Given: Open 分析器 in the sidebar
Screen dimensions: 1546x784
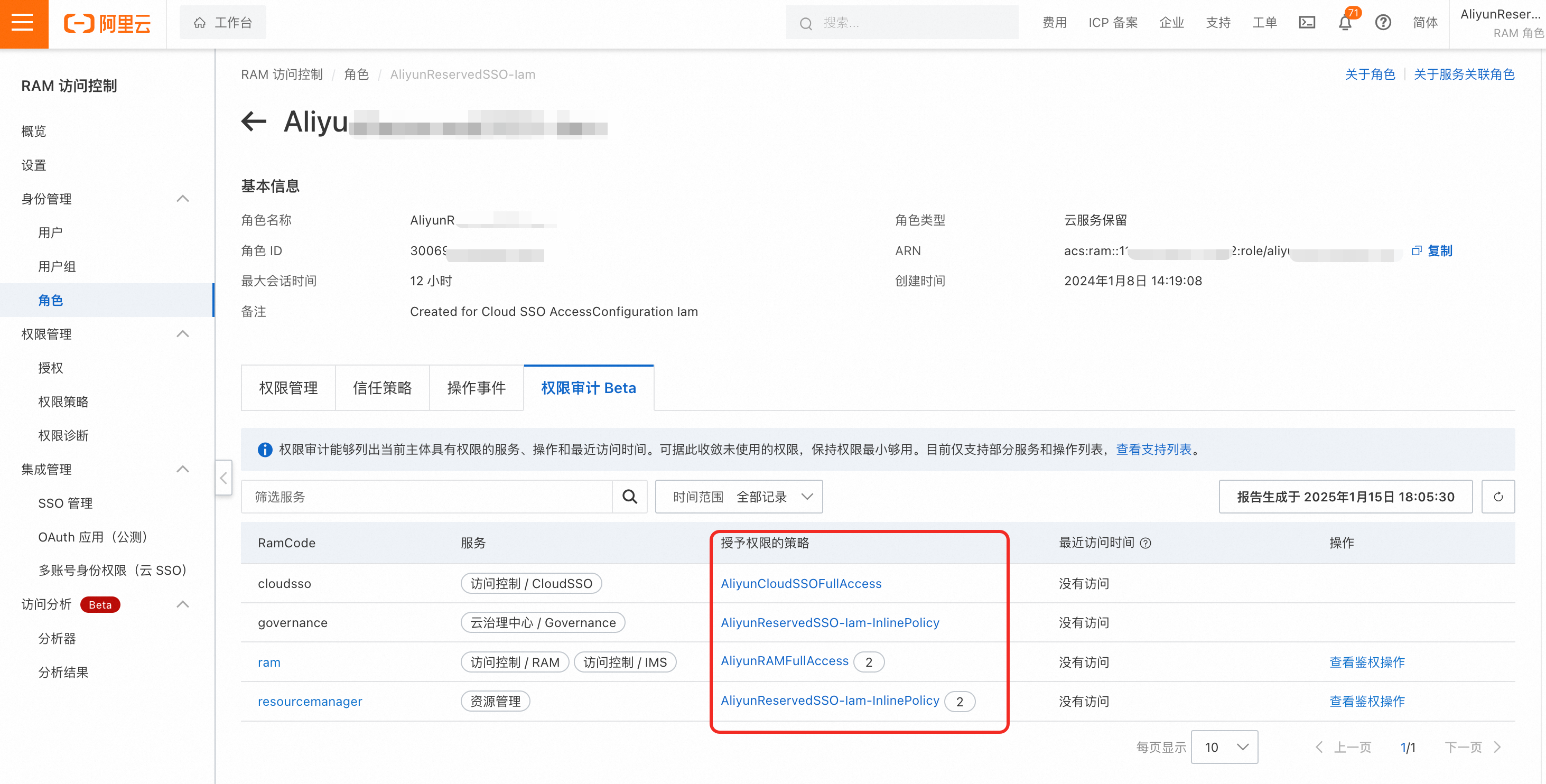Looking at the screenshot, I should coord(57,638).
